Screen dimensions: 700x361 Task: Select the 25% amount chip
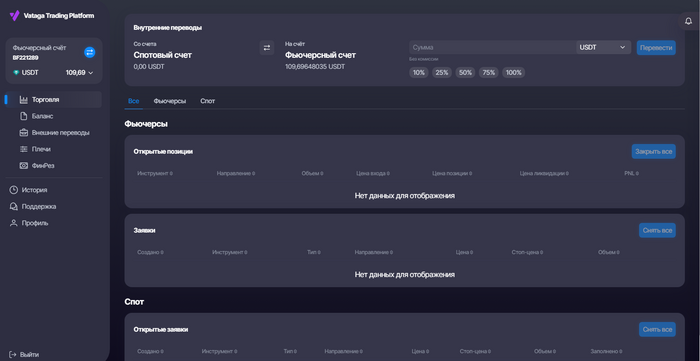(442, 73)
